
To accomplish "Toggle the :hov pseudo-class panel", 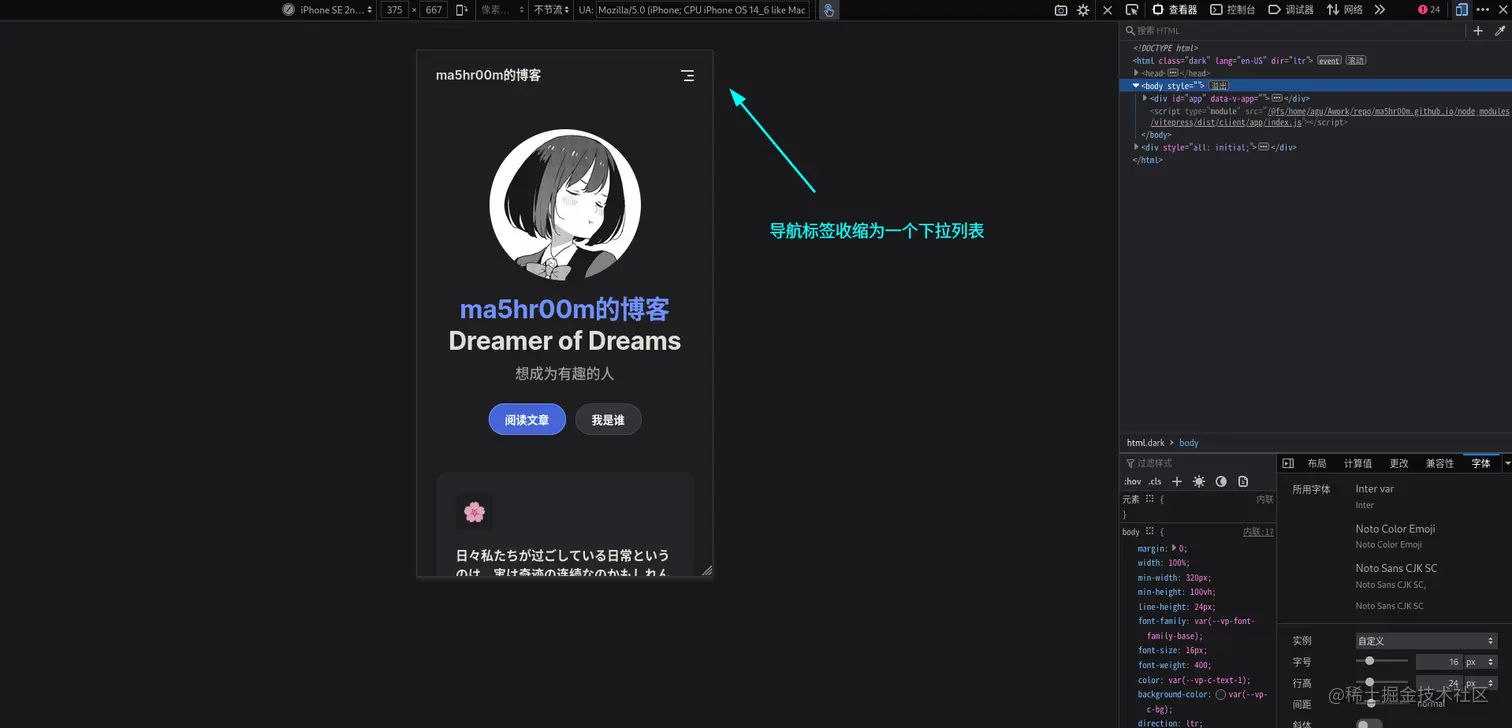I will (x=1132, y=482).
